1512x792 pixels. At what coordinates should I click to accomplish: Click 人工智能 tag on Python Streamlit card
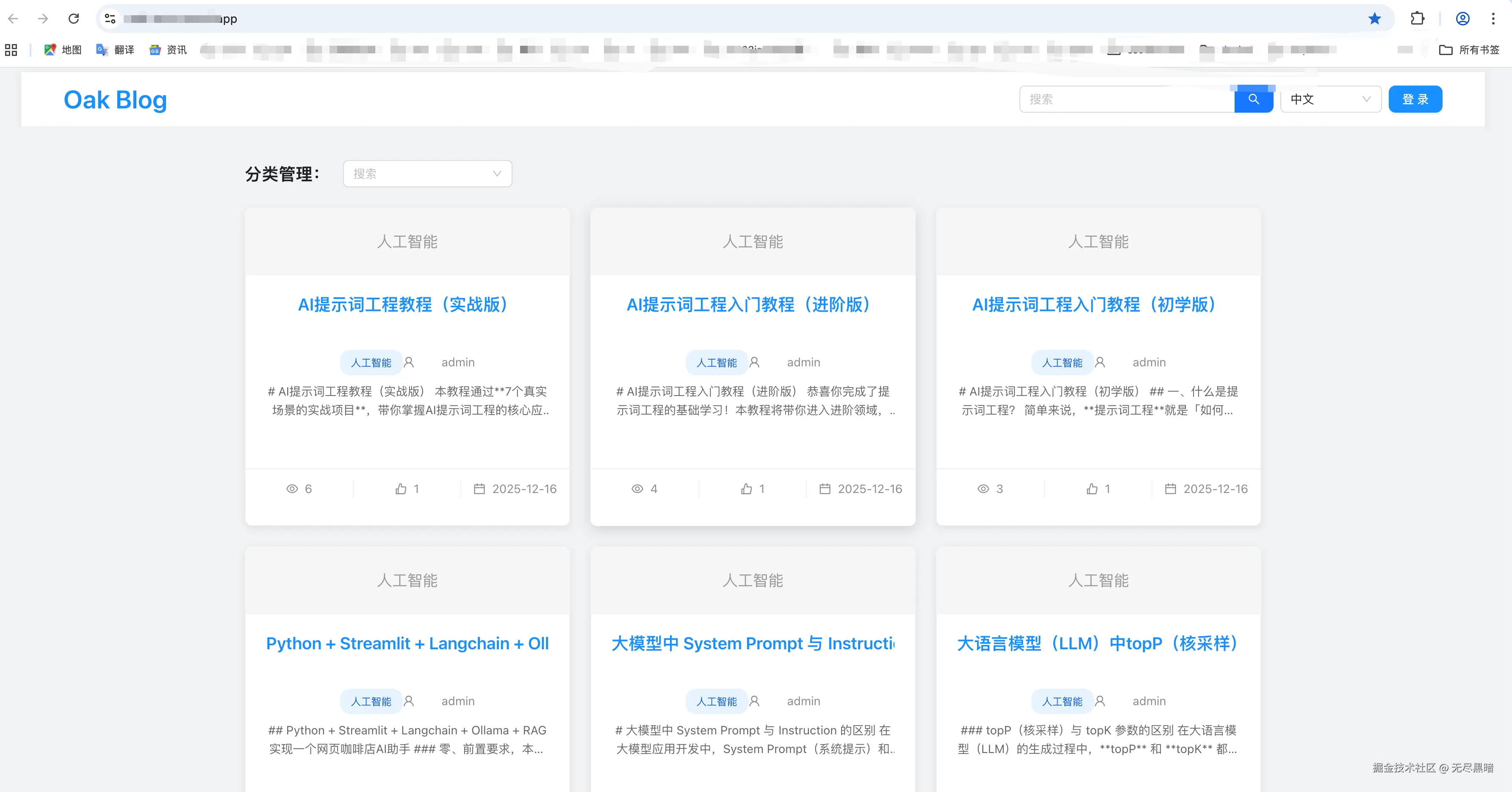pyautogui.click(x=371, y=702)
